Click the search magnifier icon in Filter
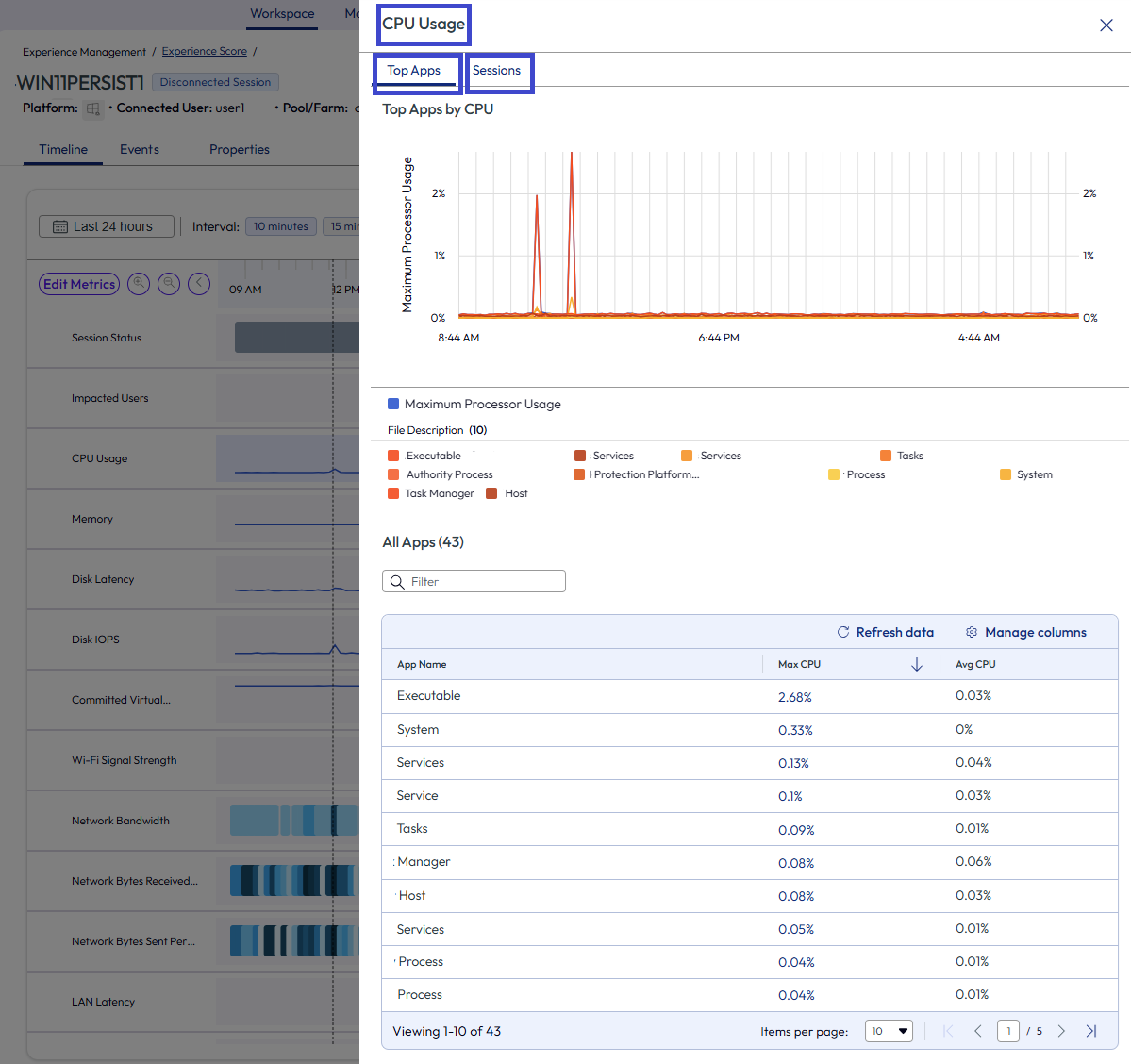Screen dimensions: 1131x1064 coord(397,581)
